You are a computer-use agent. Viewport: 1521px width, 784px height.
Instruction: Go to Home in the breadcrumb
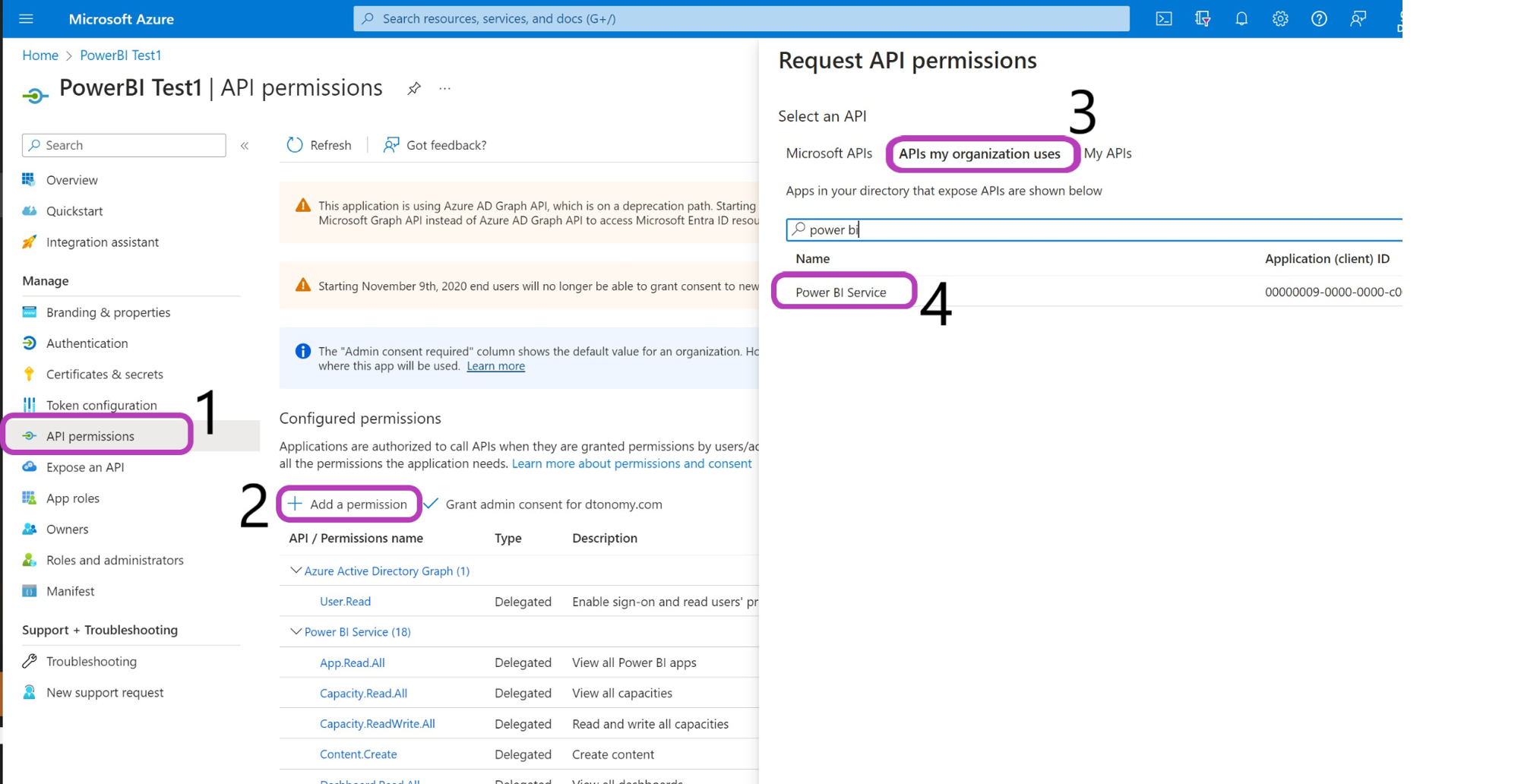pyautogui.click(x=40, y=55)
